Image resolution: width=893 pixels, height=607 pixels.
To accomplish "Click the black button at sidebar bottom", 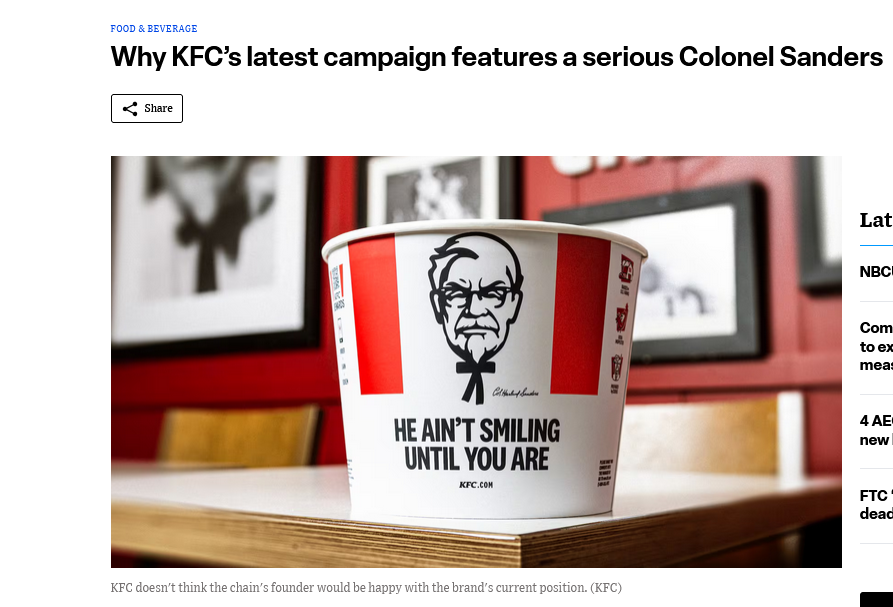I will pyautogui.click(x=876, y=600).
